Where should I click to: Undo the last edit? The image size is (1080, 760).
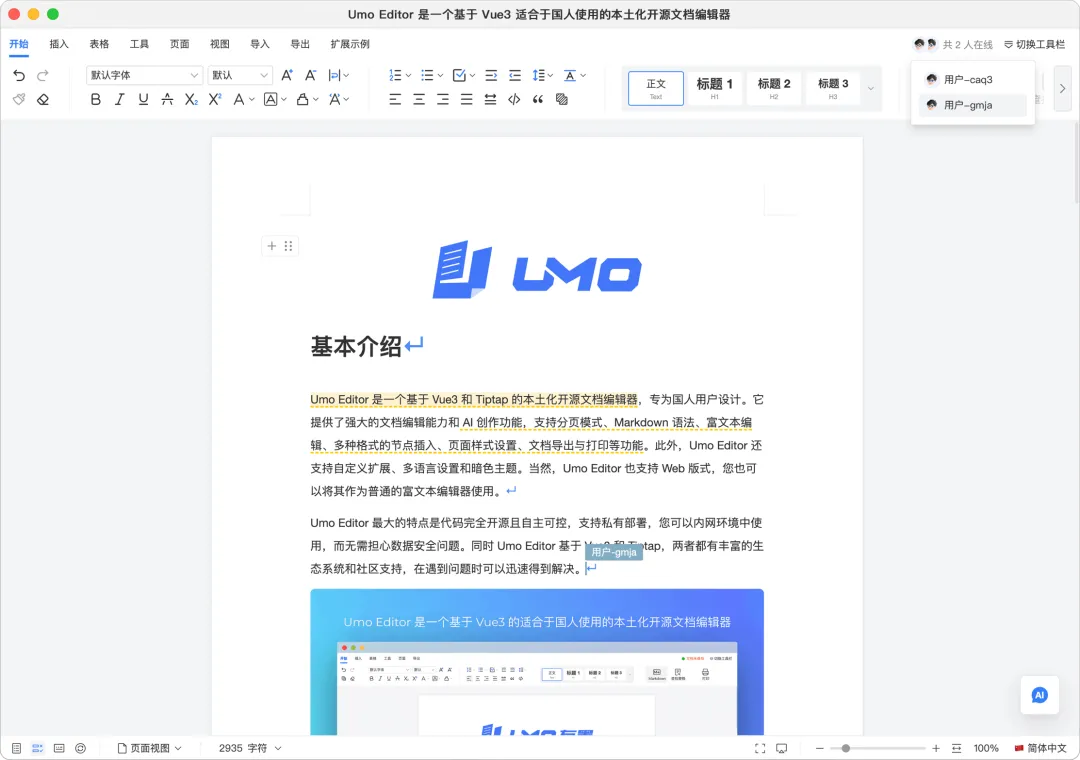(19, 75)
